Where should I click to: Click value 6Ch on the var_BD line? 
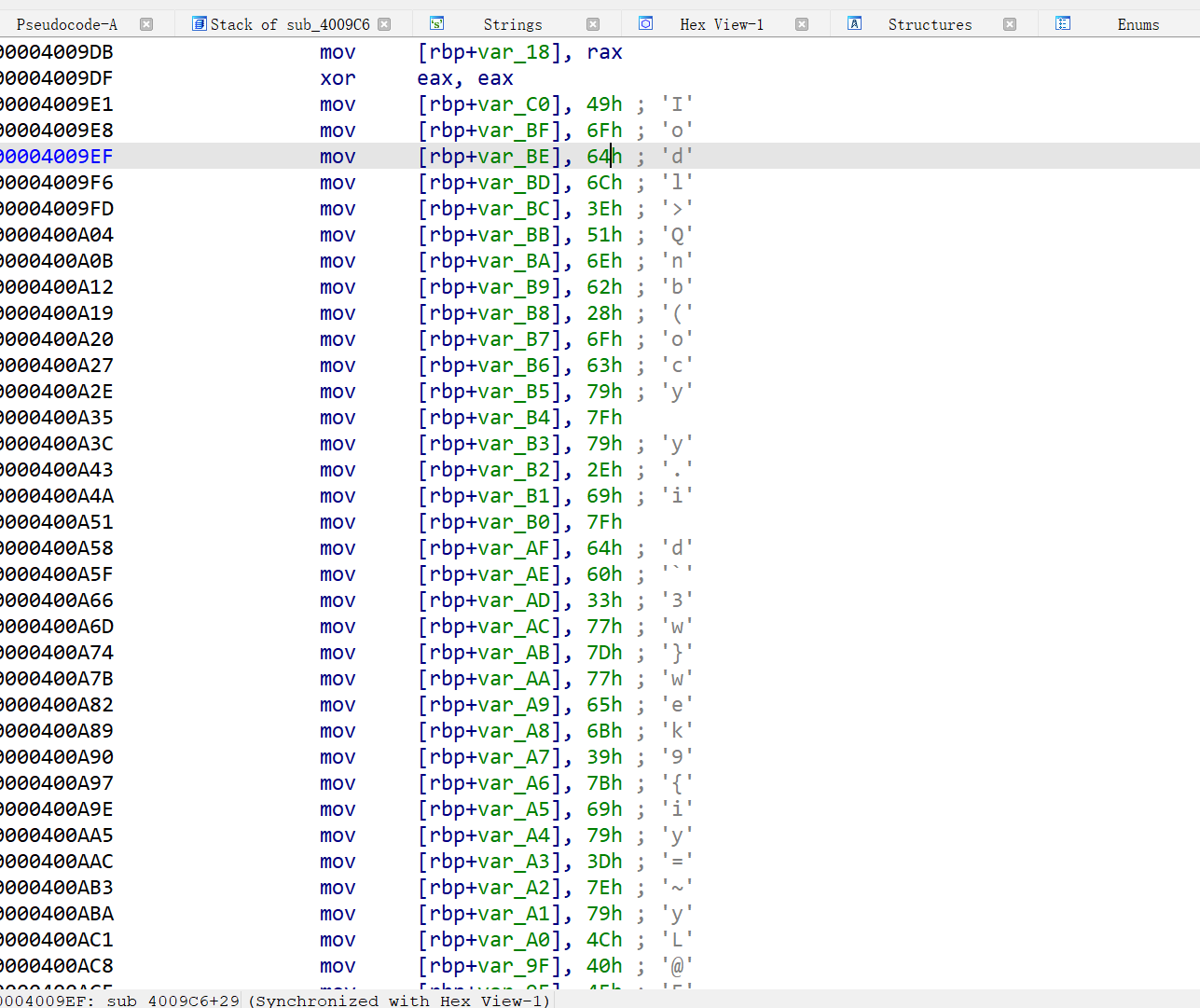click(x=604, y=183)
